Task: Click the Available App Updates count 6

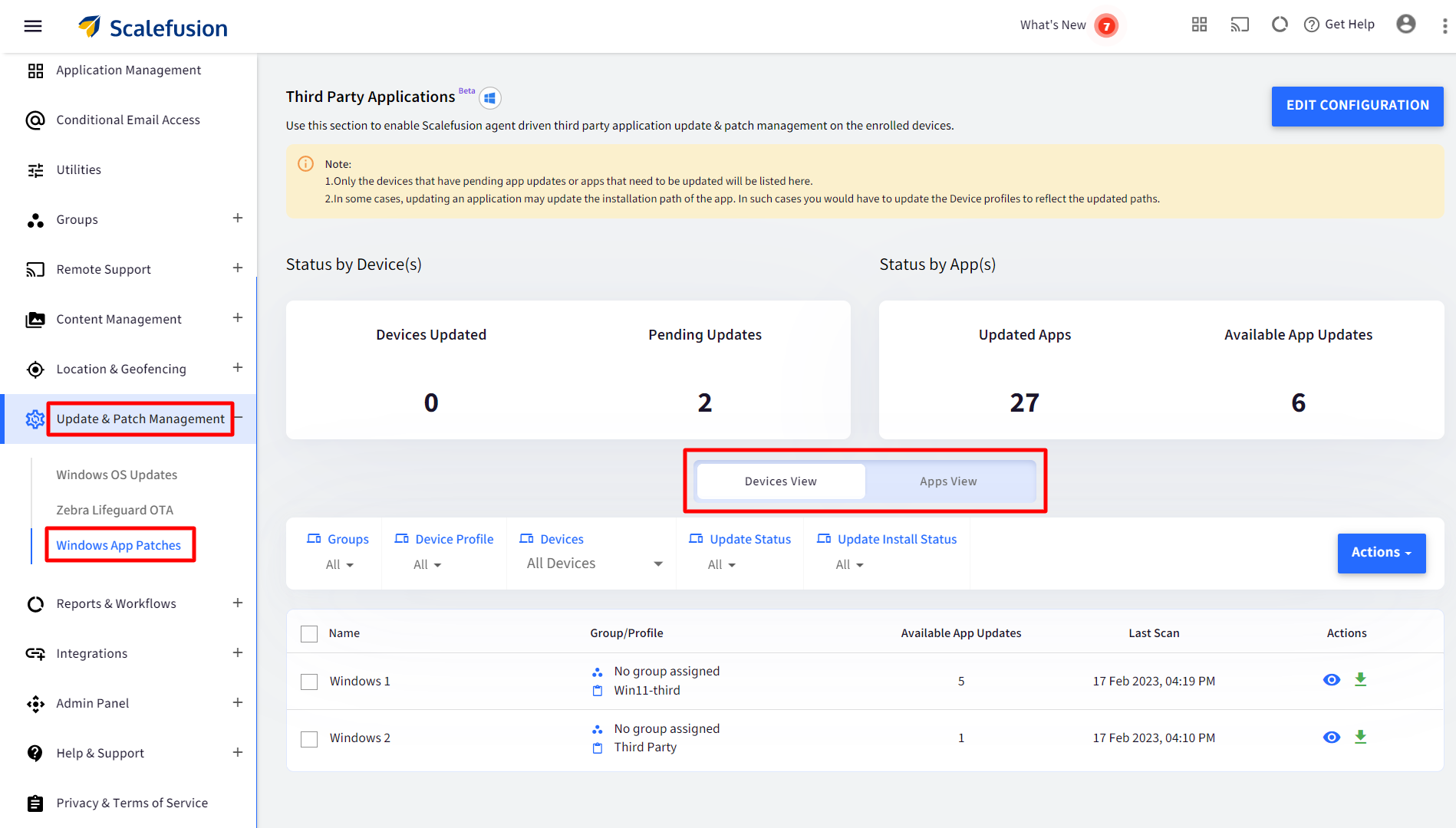Action: click(x=1298, y=403)
